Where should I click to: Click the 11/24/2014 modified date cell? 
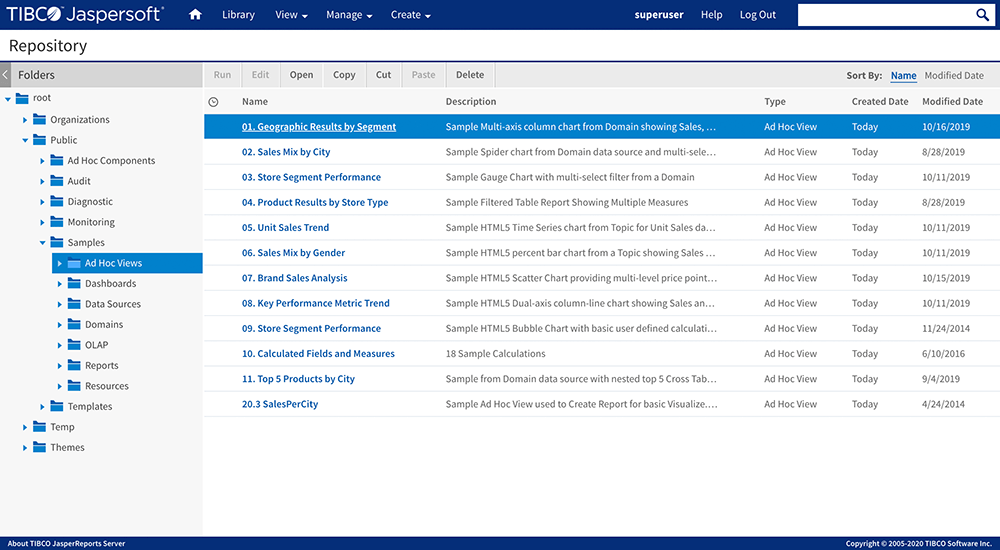(946, 328)
